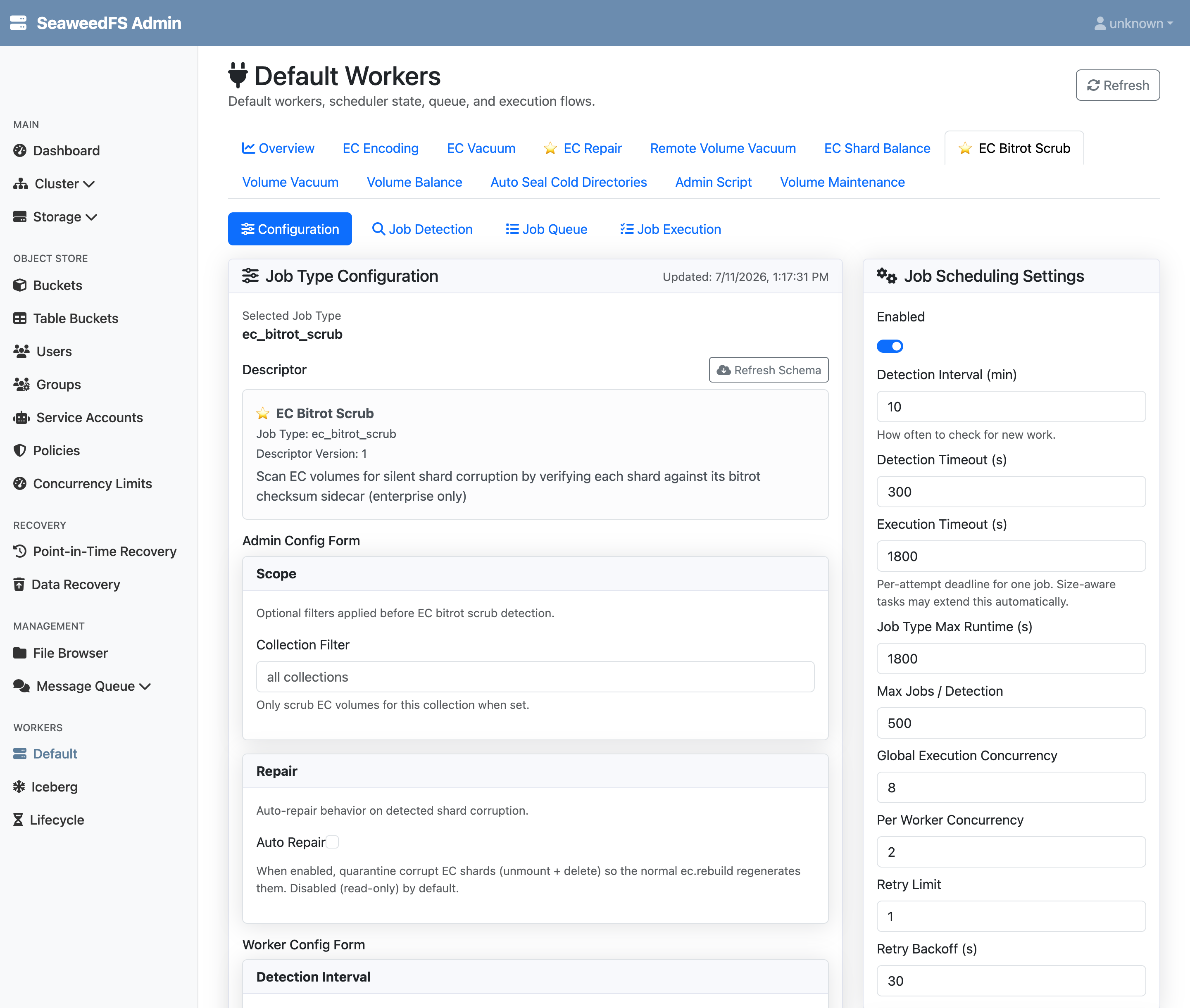Expand the Message Queue chevron

click(145, 686)
